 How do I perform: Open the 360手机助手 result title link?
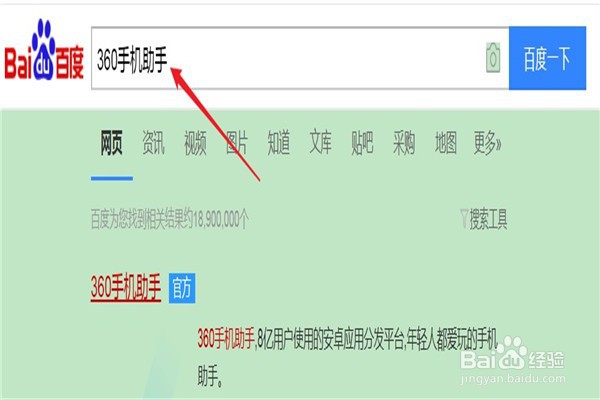click(126, 287)
